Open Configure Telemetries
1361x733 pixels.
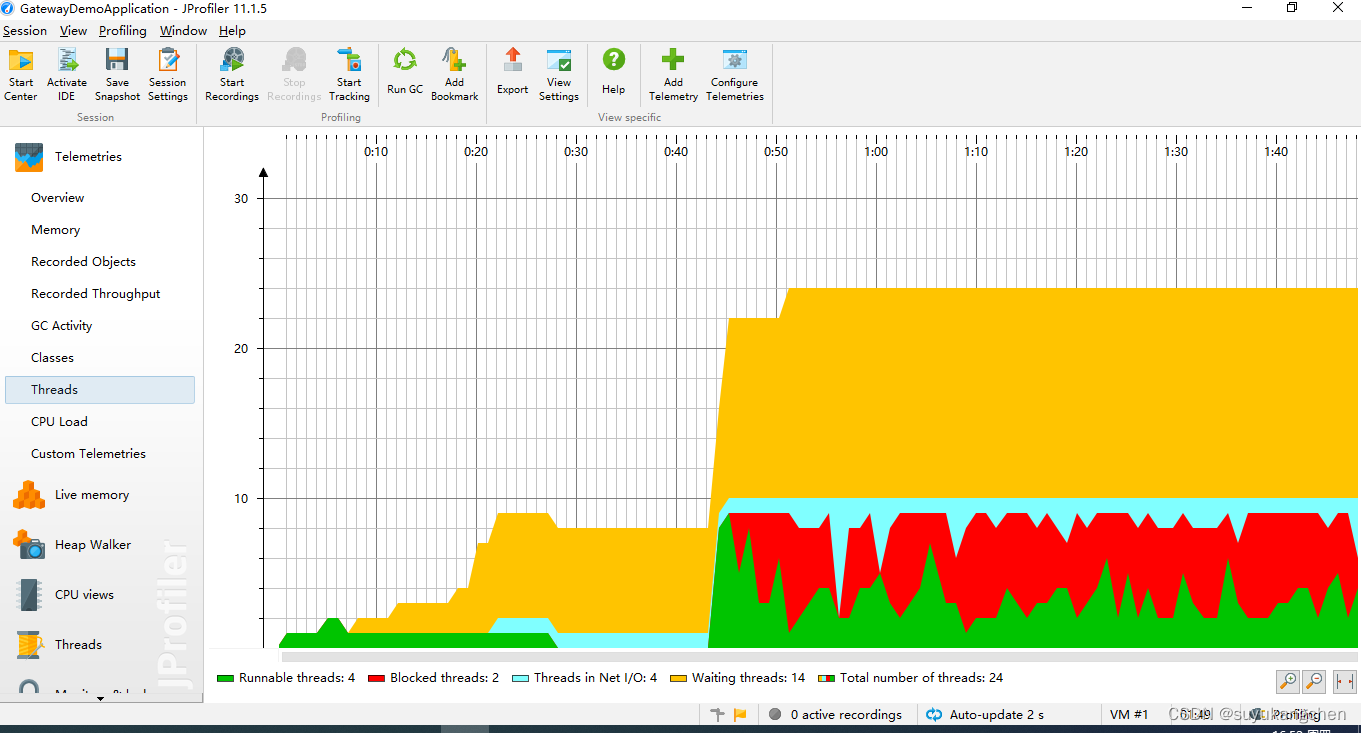pyautogui.click(x=735, y=75)
